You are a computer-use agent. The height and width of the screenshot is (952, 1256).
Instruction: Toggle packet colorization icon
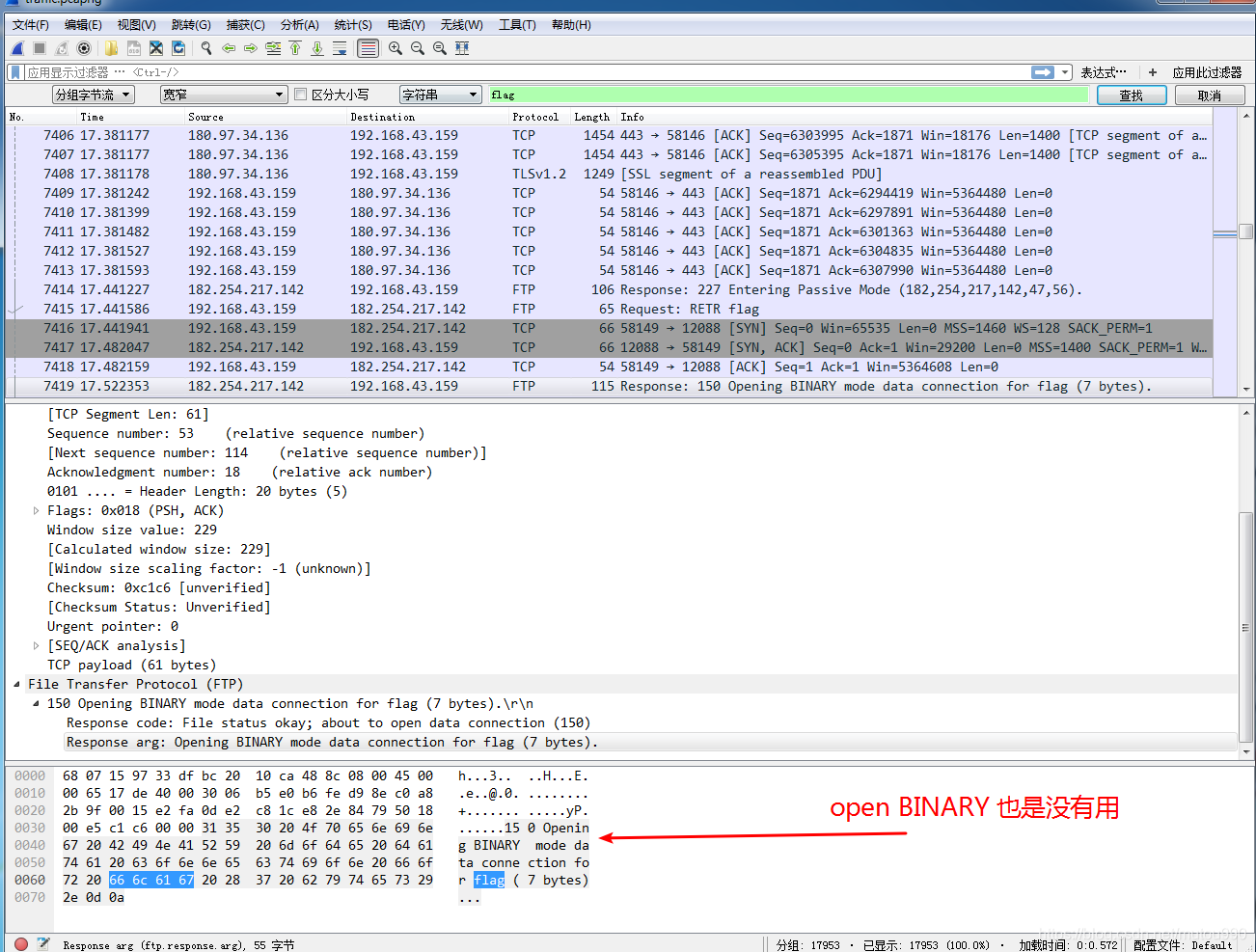pos(368,48)
